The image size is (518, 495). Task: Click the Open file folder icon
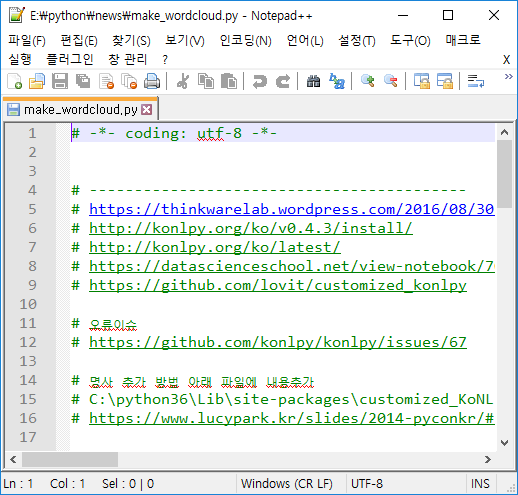coord(37,81)
